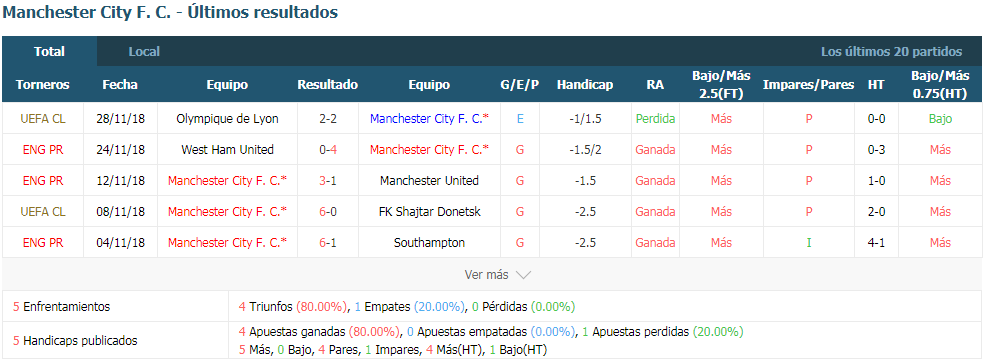The width and height of the screenshot is (983, 361).
Task: Open the Southampton team link
Action: (x=429, y=243)
